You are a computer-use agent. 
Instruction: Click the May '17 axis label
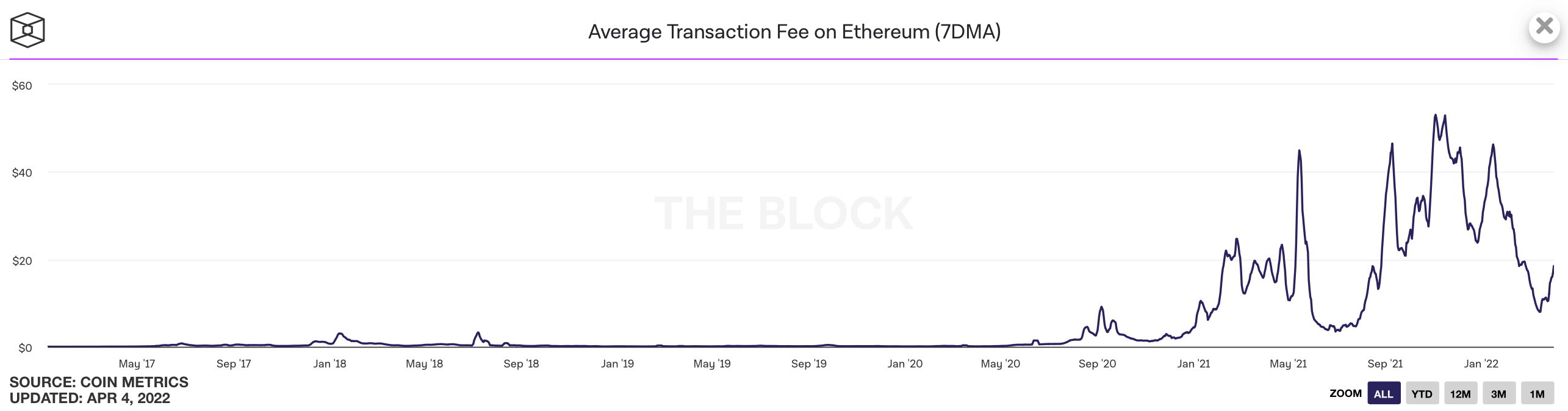coord(137,364)
